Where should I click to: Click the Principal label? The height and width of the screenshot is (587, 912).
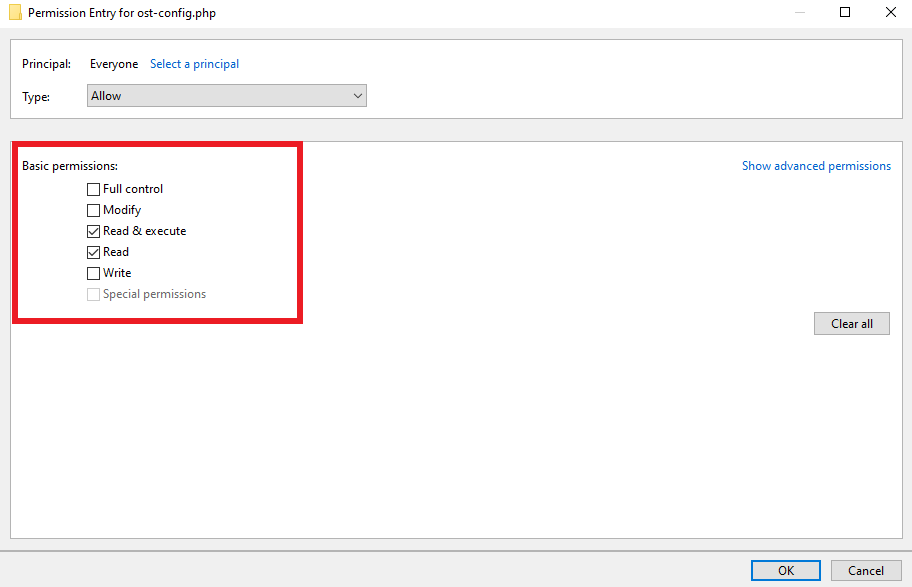[x=47, y=64]
